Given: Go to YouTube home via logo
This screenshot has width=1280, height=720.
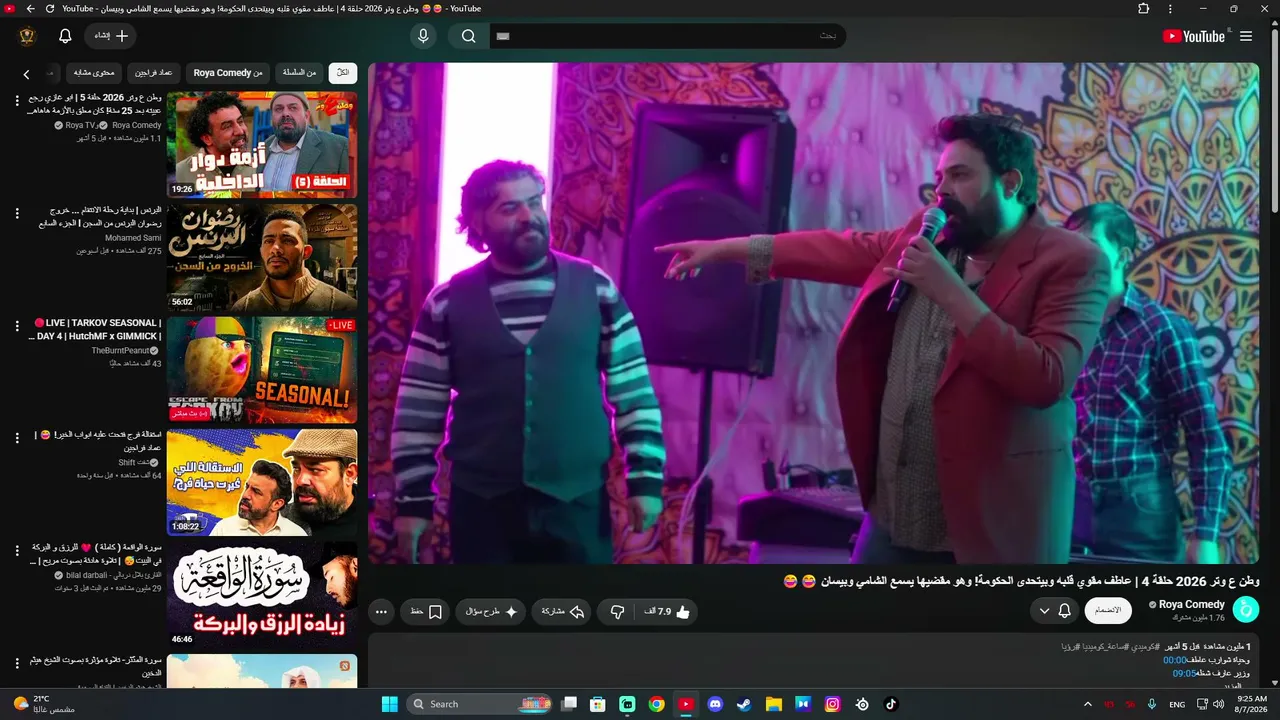Looking at the screenshot, I should 1194,36.
